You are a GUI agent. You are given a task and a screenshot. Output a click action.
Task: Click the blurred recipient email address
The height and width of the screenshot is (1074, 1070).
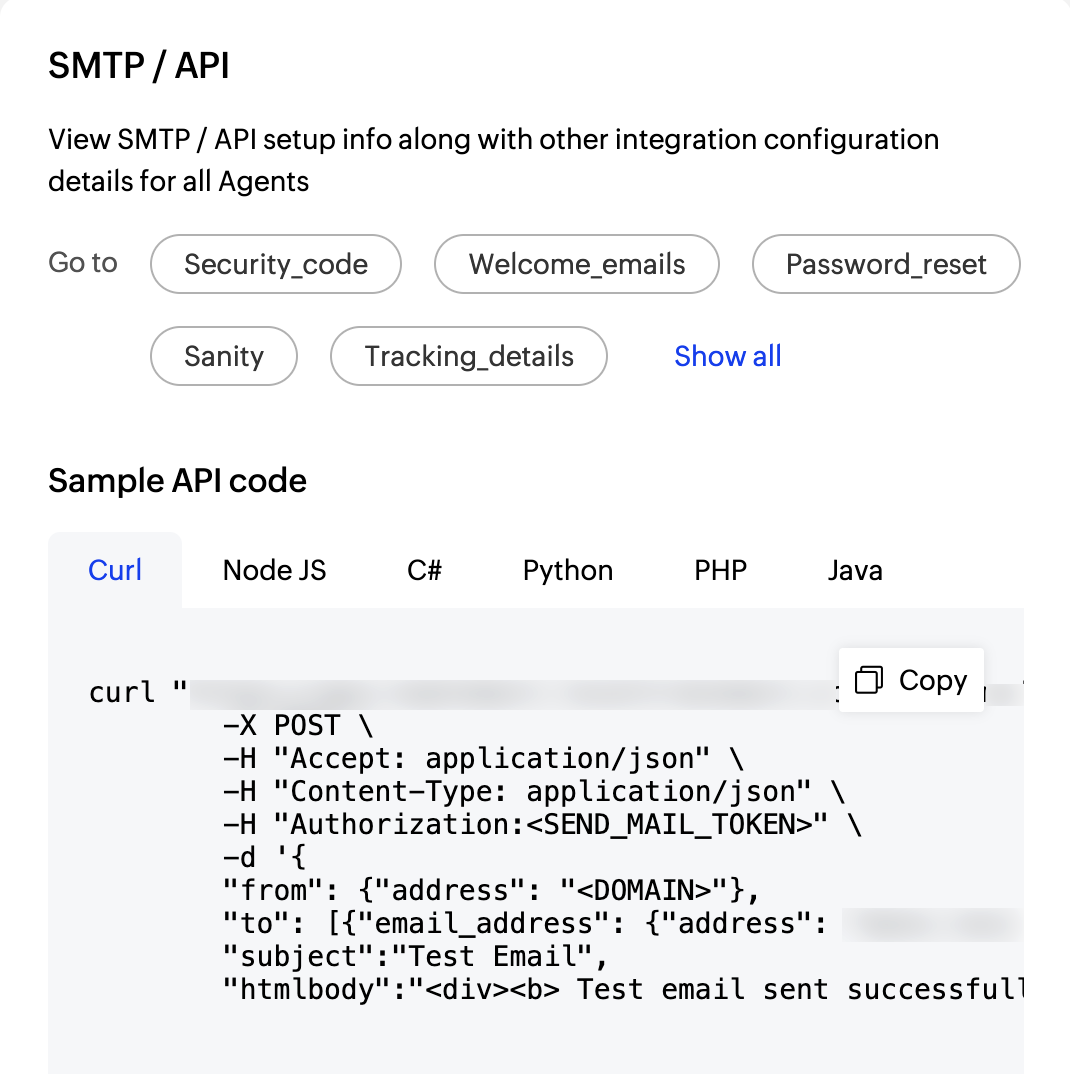(930, 924)
